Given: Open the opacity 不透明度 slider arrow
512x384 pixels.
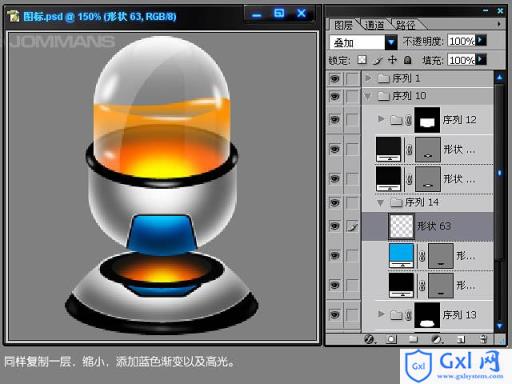Looking at the screenshot, I should pos(481,40).
